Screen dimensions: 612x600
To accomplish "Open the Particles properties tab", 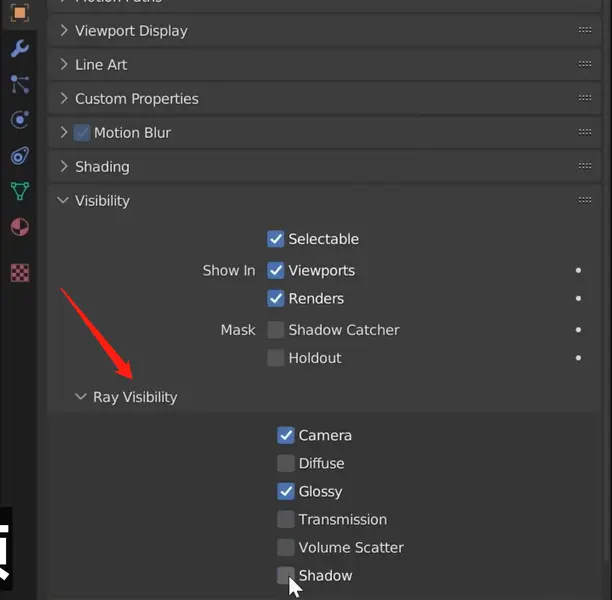I will 20,84.
